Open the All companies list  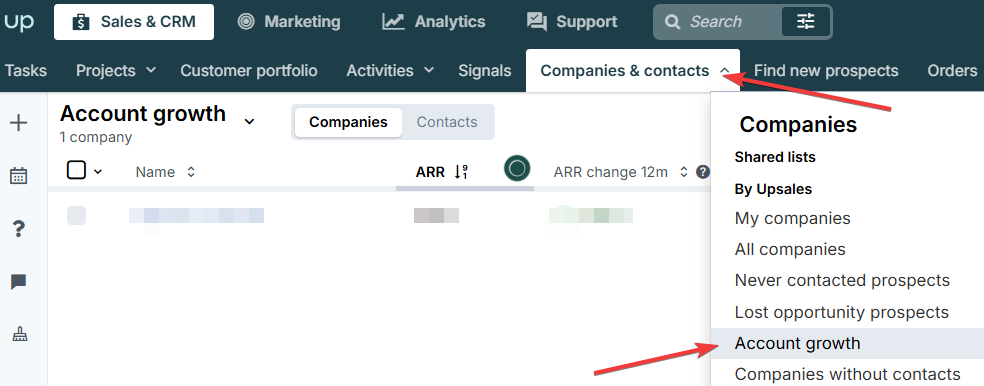pyautogui.click(x=790, y=249)
